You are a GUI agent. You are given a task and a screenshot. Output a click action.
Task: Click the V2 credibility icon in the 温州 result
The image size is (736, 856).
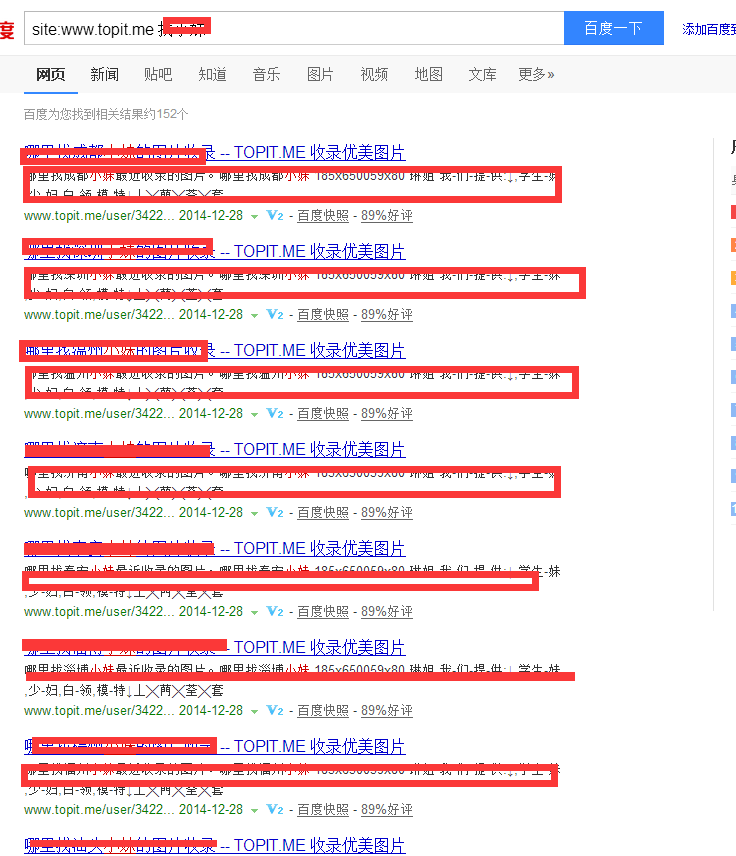pos(275,413)
